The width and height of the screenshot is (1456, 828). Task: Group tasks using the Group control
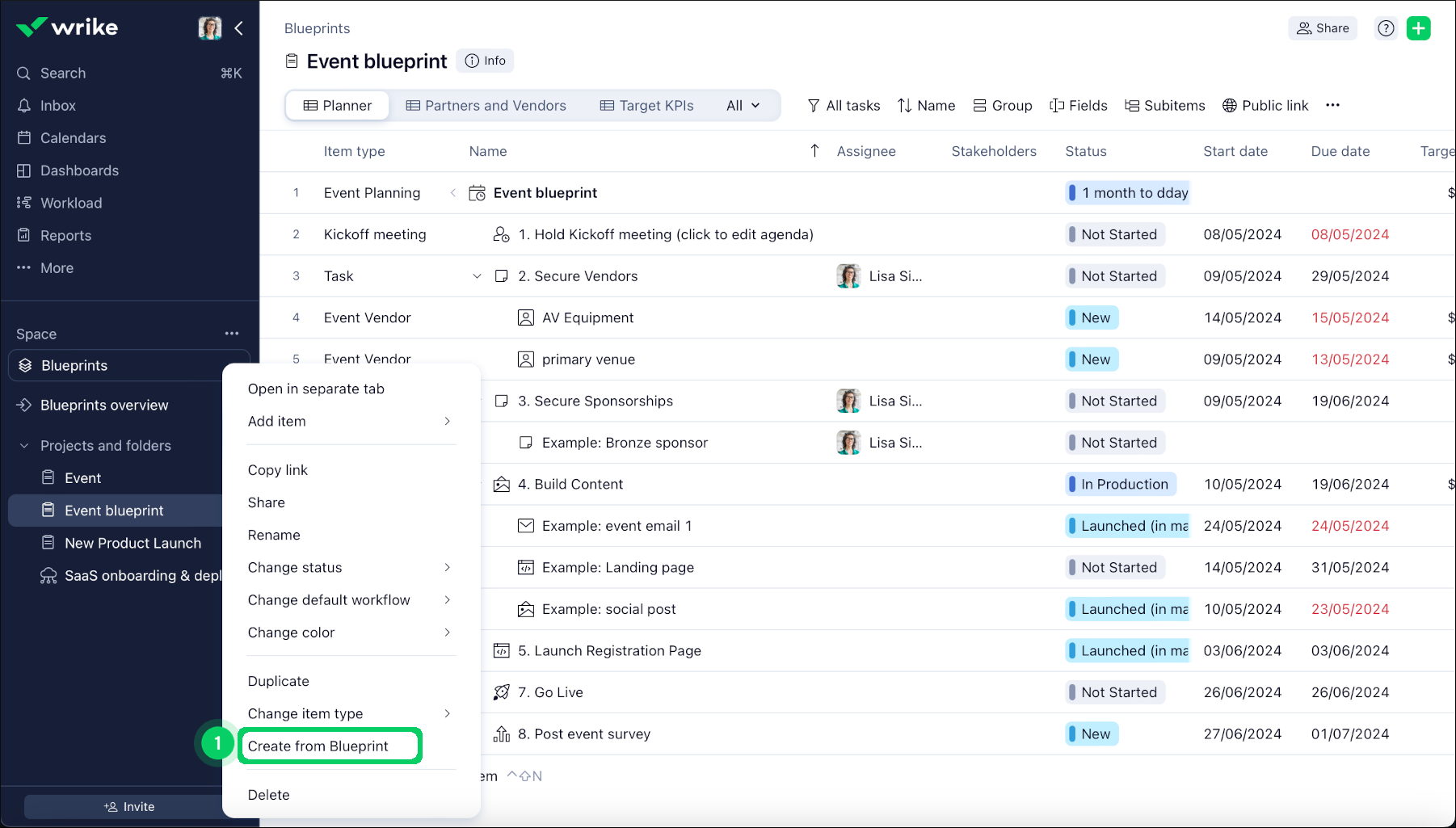pyautogui.click(x=1002, y=105)
